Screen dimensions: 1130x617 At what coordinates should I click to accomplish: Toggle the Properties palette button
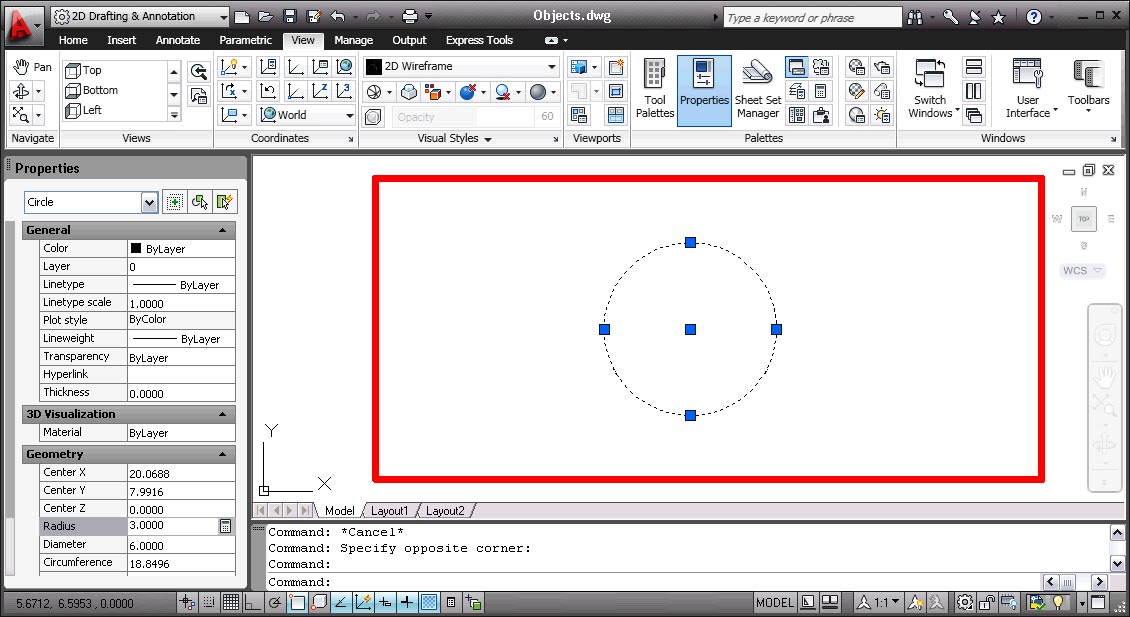(x=704, y=89)
